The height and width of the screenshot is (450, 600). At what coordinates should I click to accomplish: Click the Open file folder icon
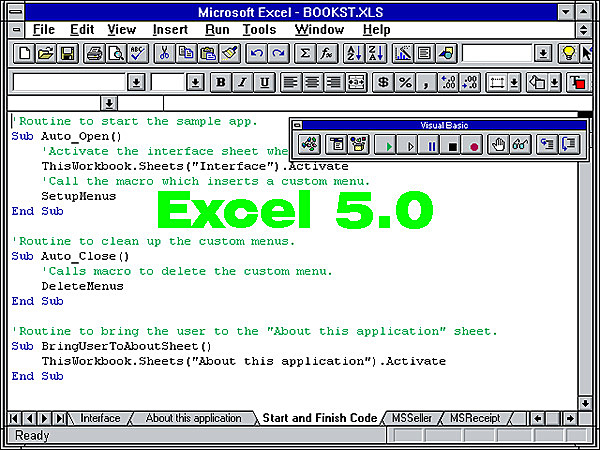click(x=46, y=54)
